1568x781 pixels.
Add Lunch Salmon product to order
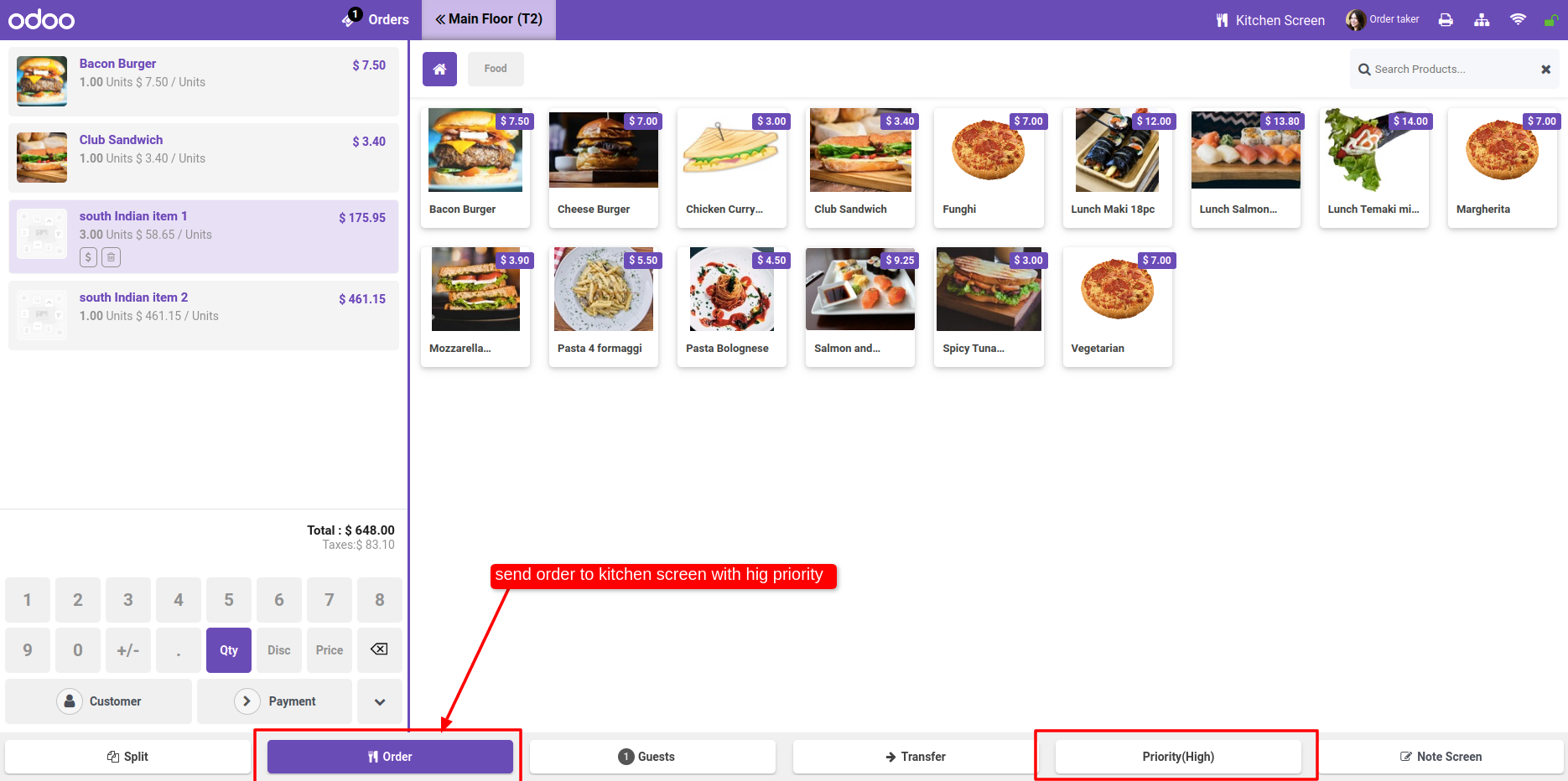1246,168
